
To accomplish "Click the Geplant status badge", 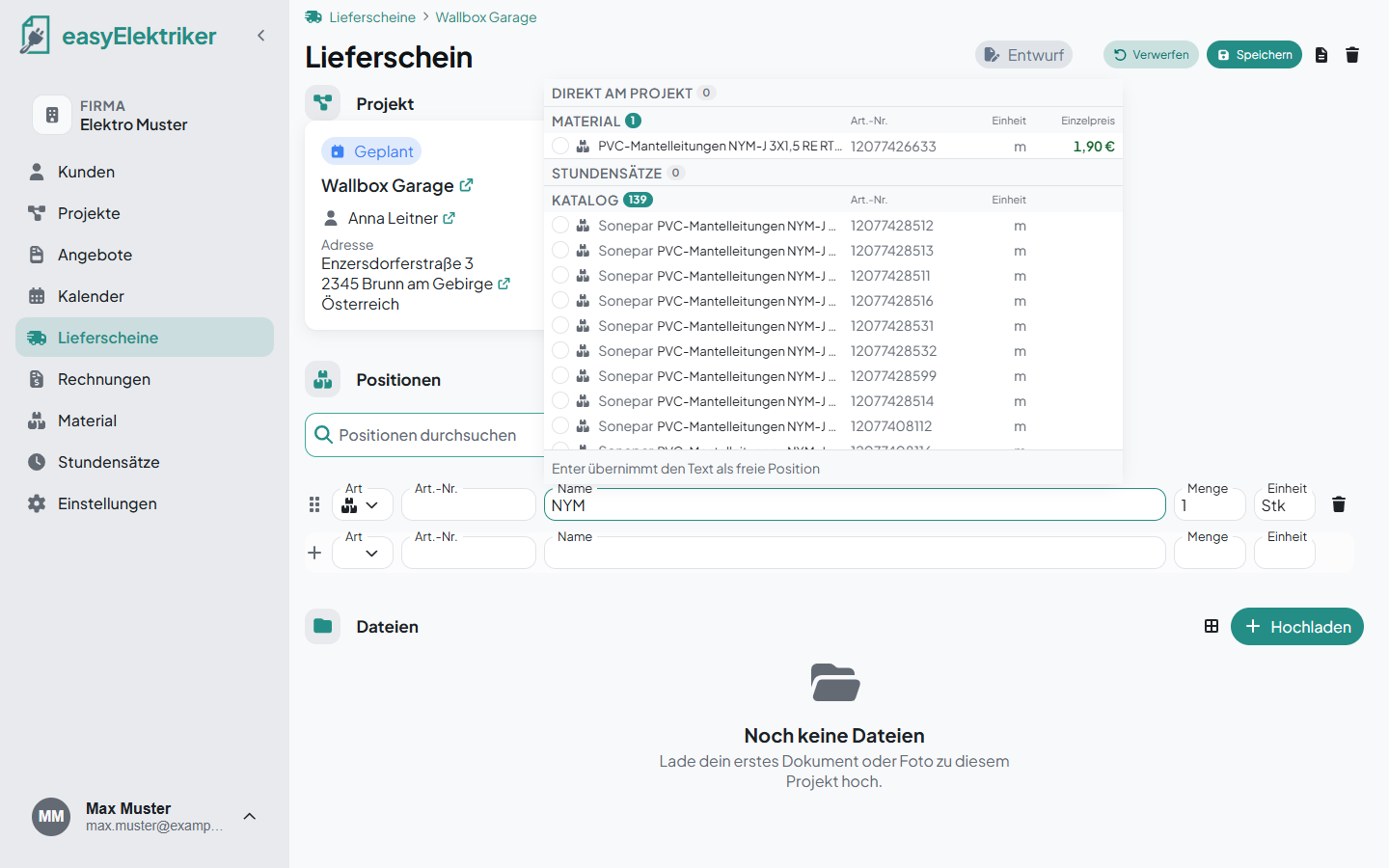I will [371, 151].
